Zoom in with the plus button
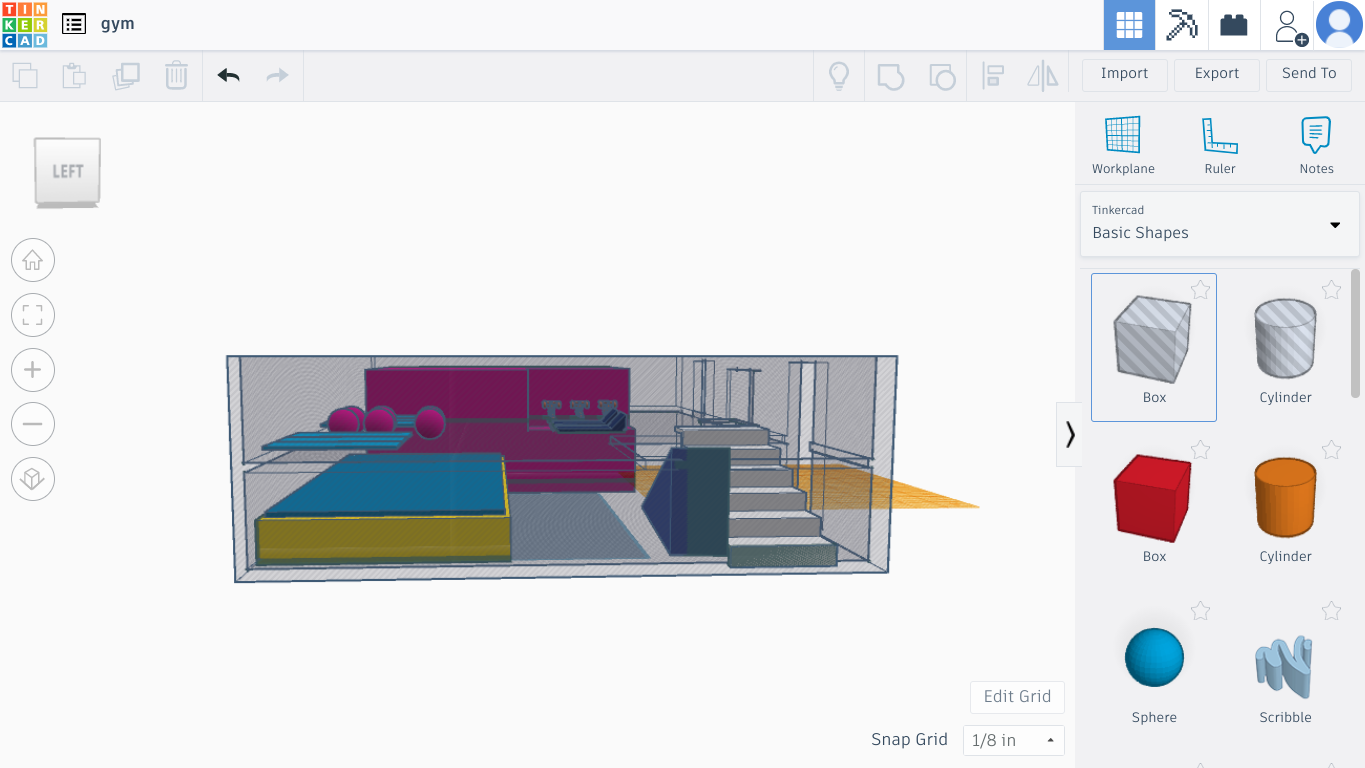The height and width of the screenshot is (768, 1365). tap(33, 370)
